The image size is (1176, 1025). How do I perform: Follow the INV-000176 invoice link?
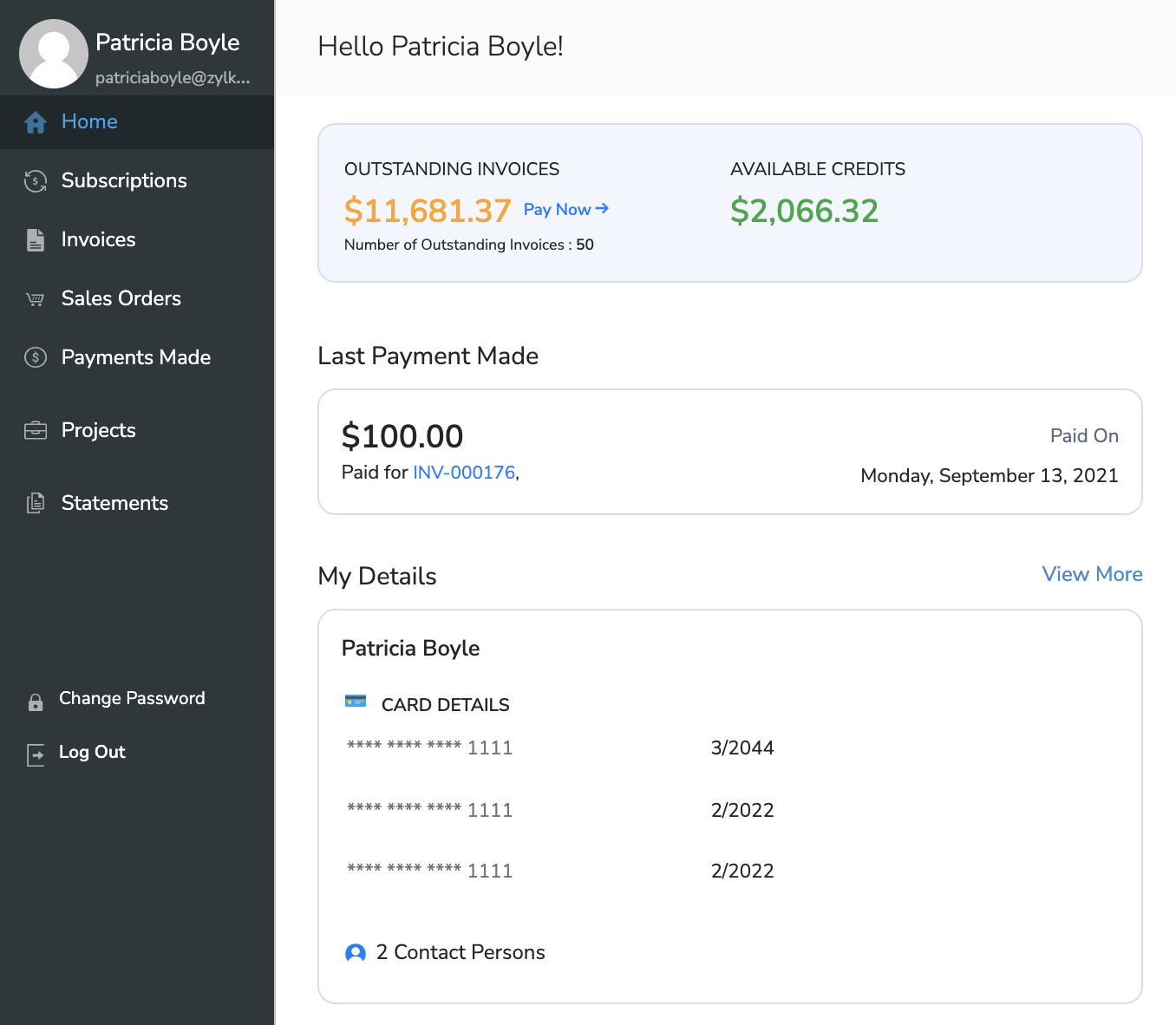463,473
